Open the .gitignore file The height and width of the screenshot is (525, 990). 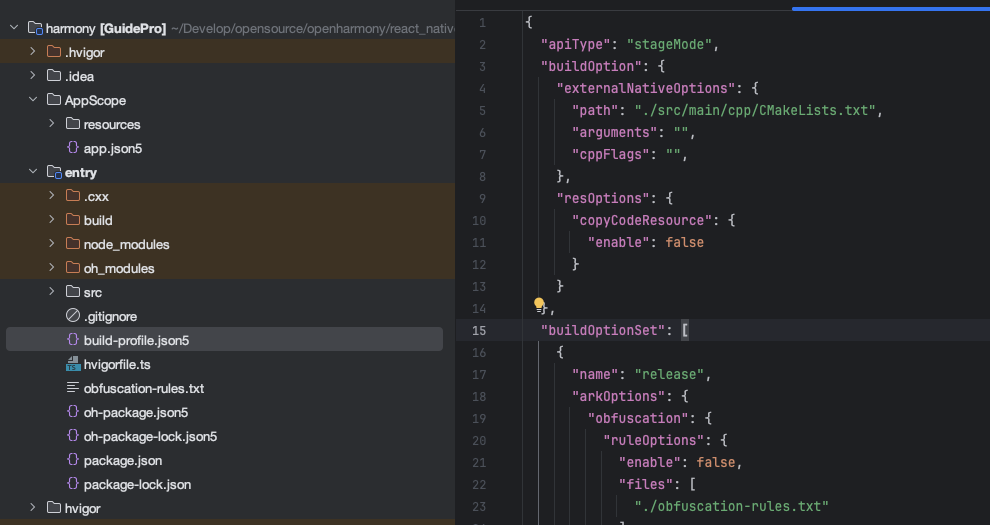[x=110, y=316]
